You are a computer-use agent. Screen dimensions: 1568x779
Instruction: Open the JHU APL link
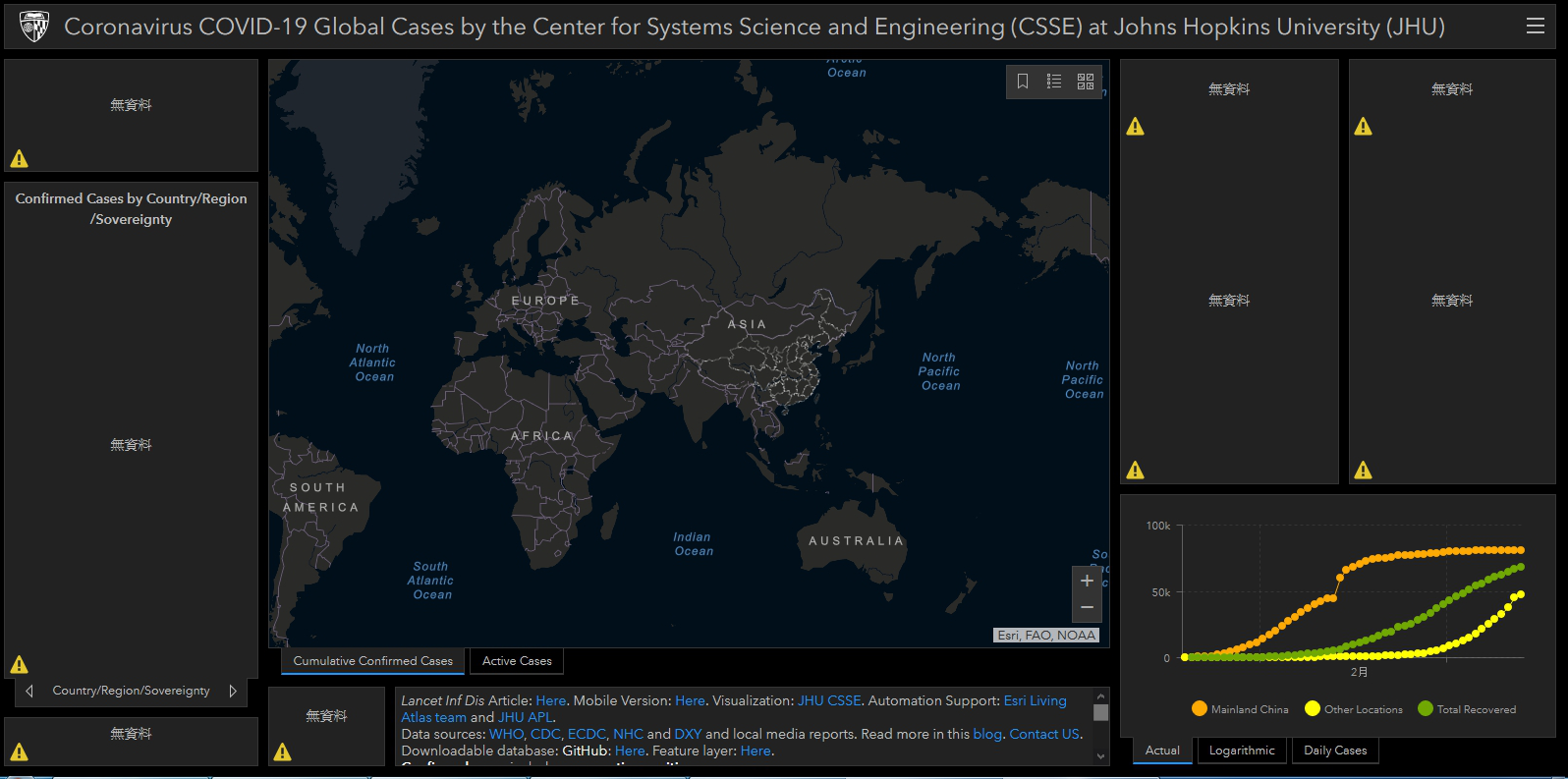pos(526,717)
